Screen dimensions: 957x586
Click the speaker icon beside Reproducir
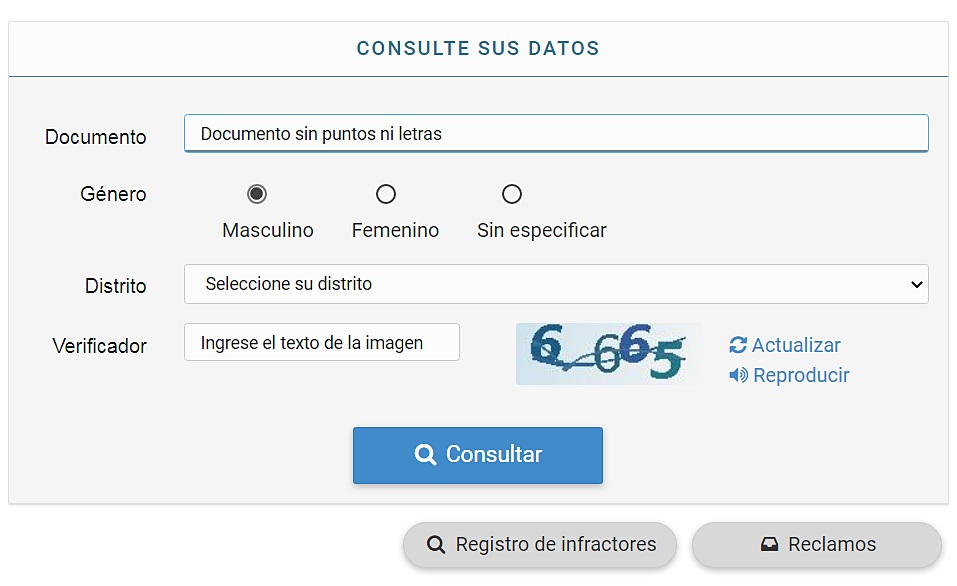click(x=738, y=376)
